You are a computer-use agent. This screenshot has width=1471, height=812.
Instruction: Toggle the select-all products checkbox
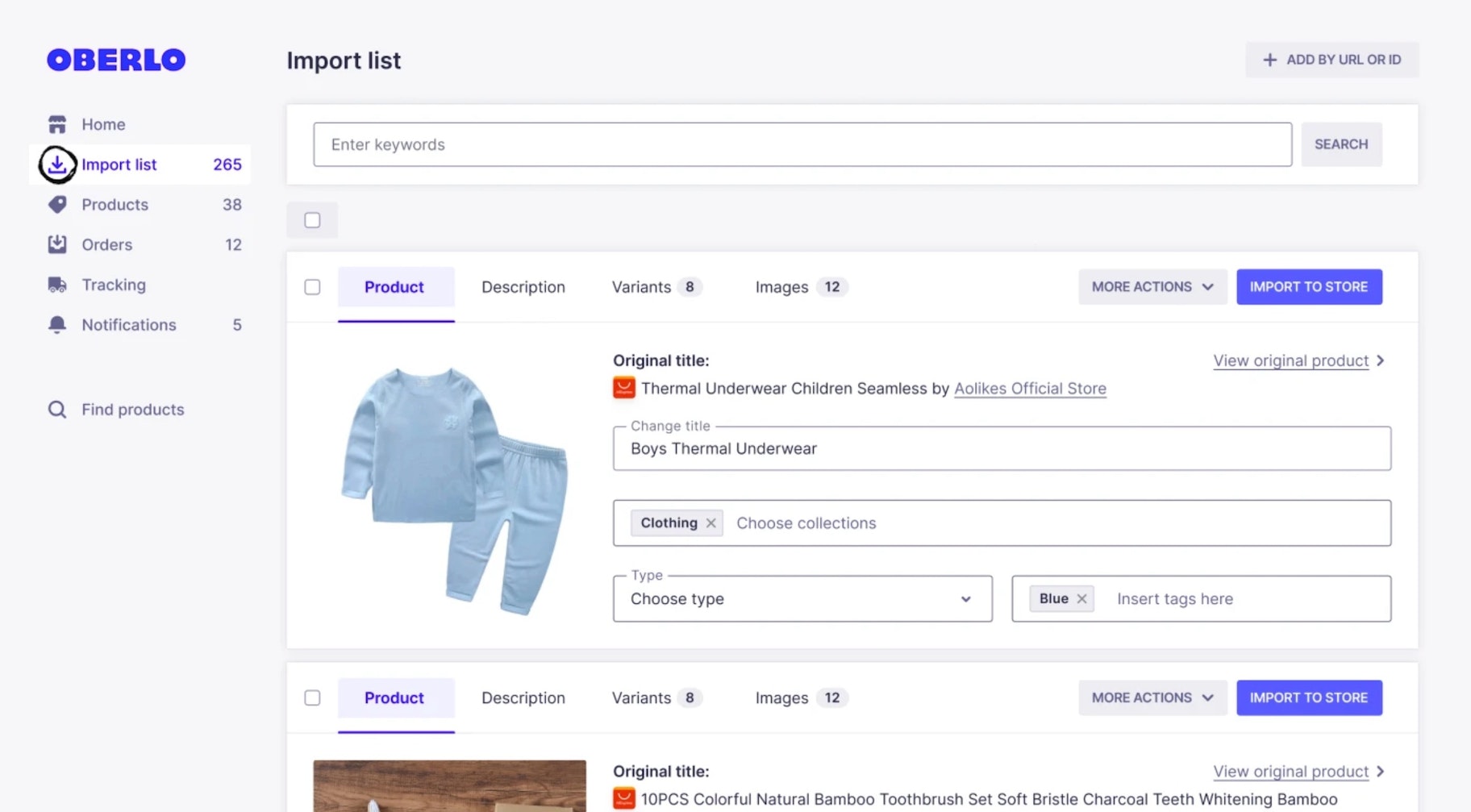pyautogui.click(x=312, y=220)
